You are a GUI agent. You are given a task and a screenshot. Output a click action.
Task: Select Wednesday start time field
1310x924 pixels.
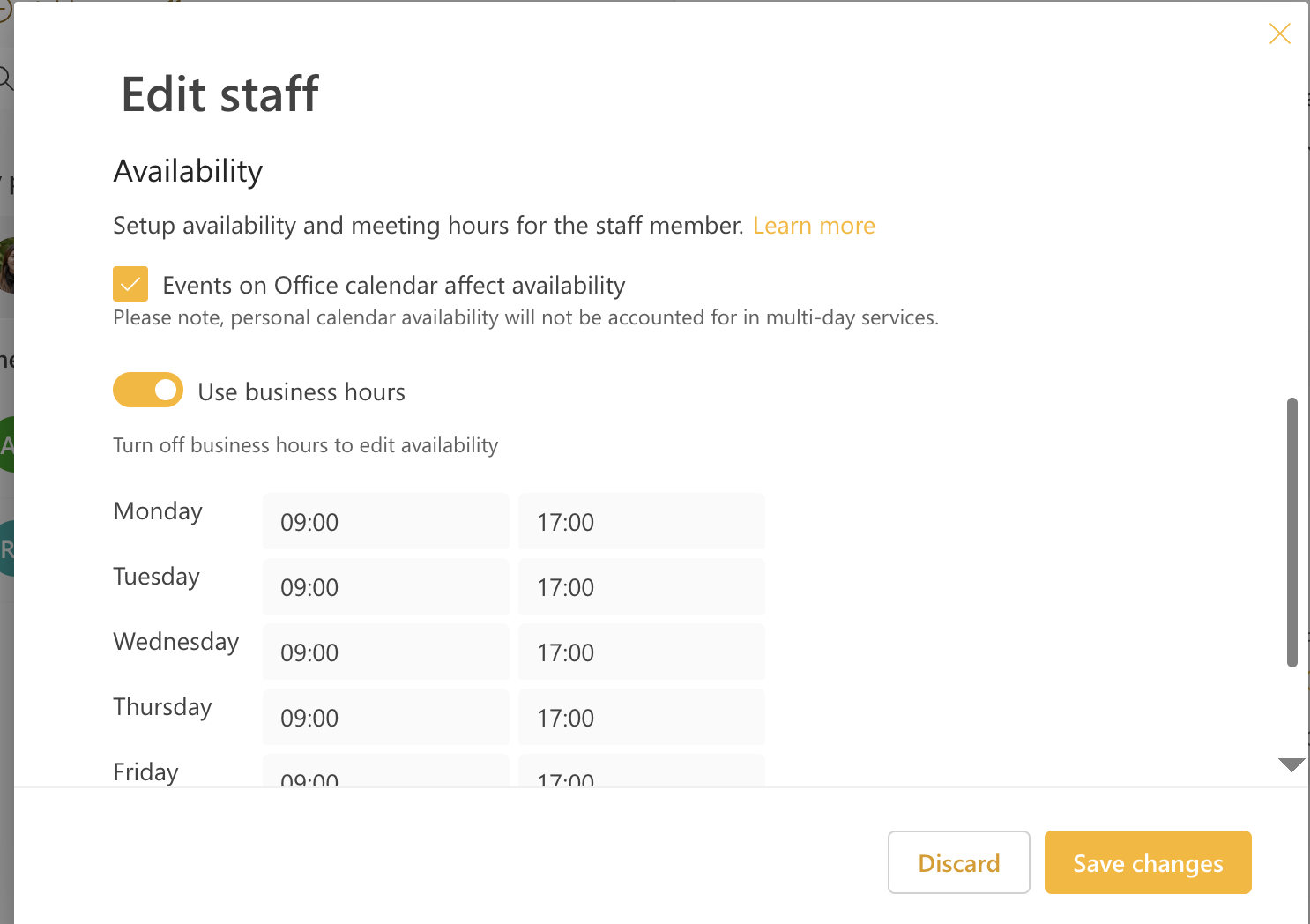pyautogui.click(x=386, y=652)
